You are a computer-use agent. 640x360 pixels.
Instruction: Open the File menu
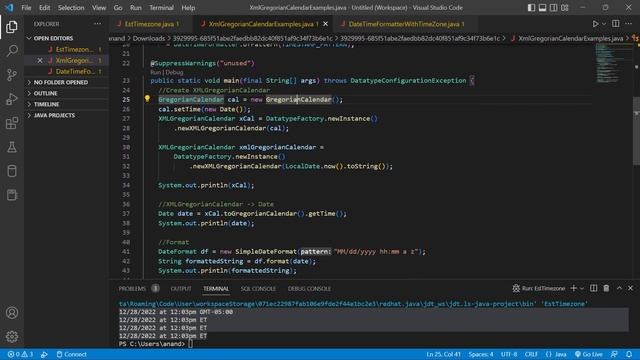[26, 8]
